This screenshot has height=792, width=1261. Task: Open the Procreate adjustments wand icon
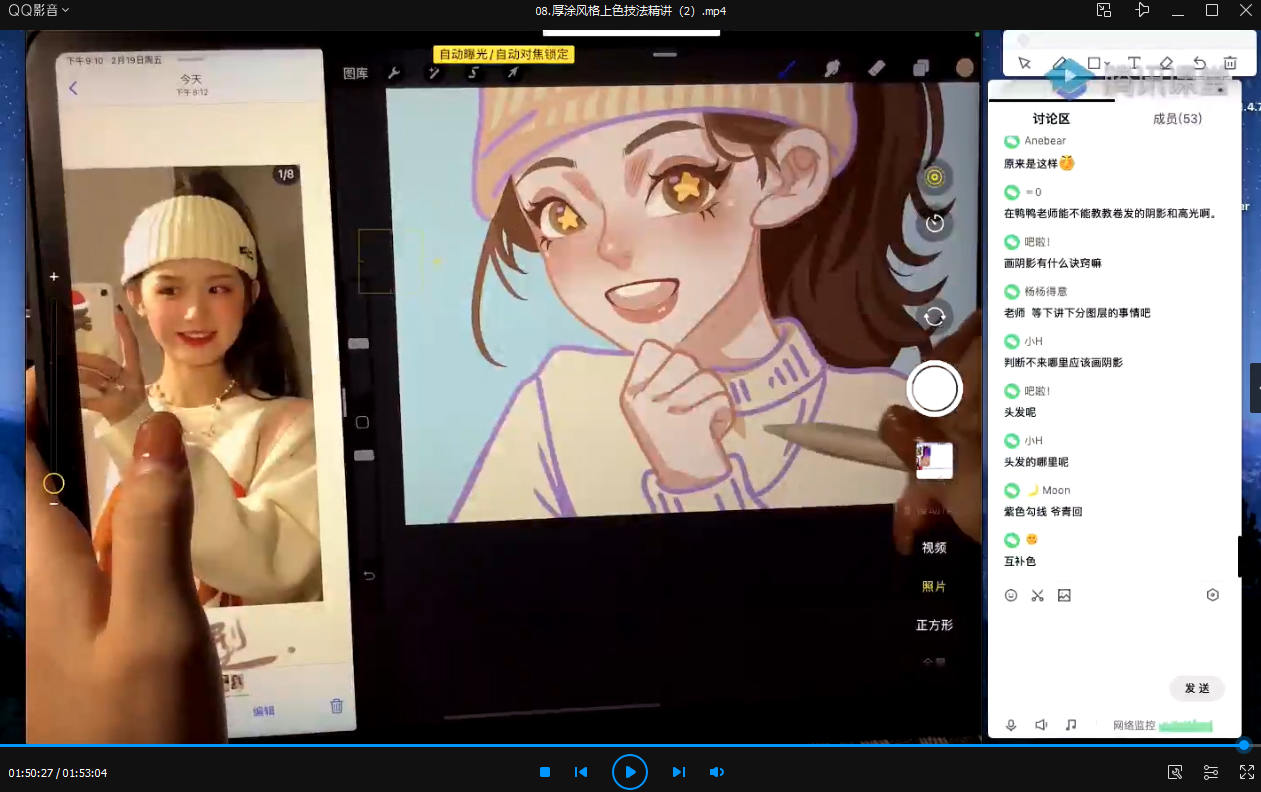(434, 73)
